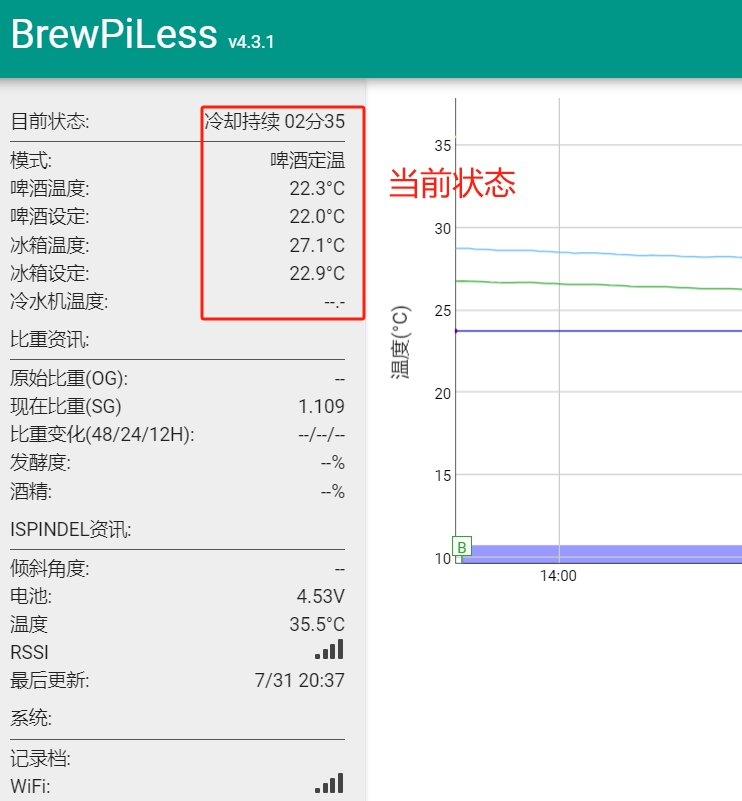
Task: Click the RSSI signal strength icon
Action: [x=329, y=650]
